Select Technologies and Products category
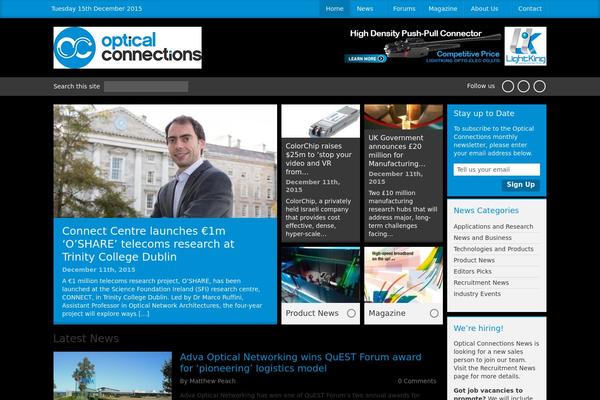The height and width of the screenshot is (400, 600). click(x=493, y=249)
